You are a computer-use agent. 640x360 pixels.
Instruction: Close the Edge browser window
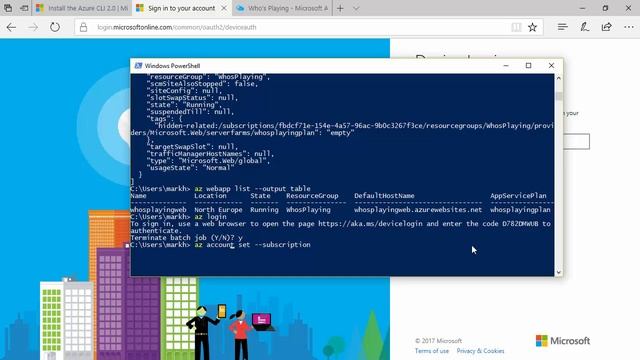pos(628,8)
